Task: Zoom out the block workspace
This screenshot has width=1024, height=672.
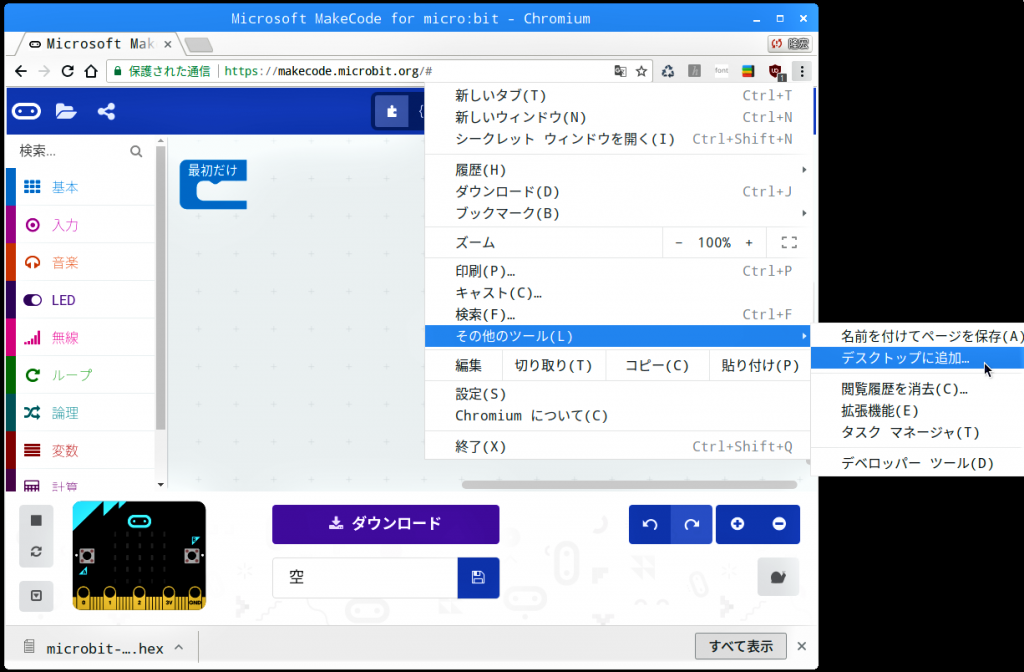Action: click(779, 524)
